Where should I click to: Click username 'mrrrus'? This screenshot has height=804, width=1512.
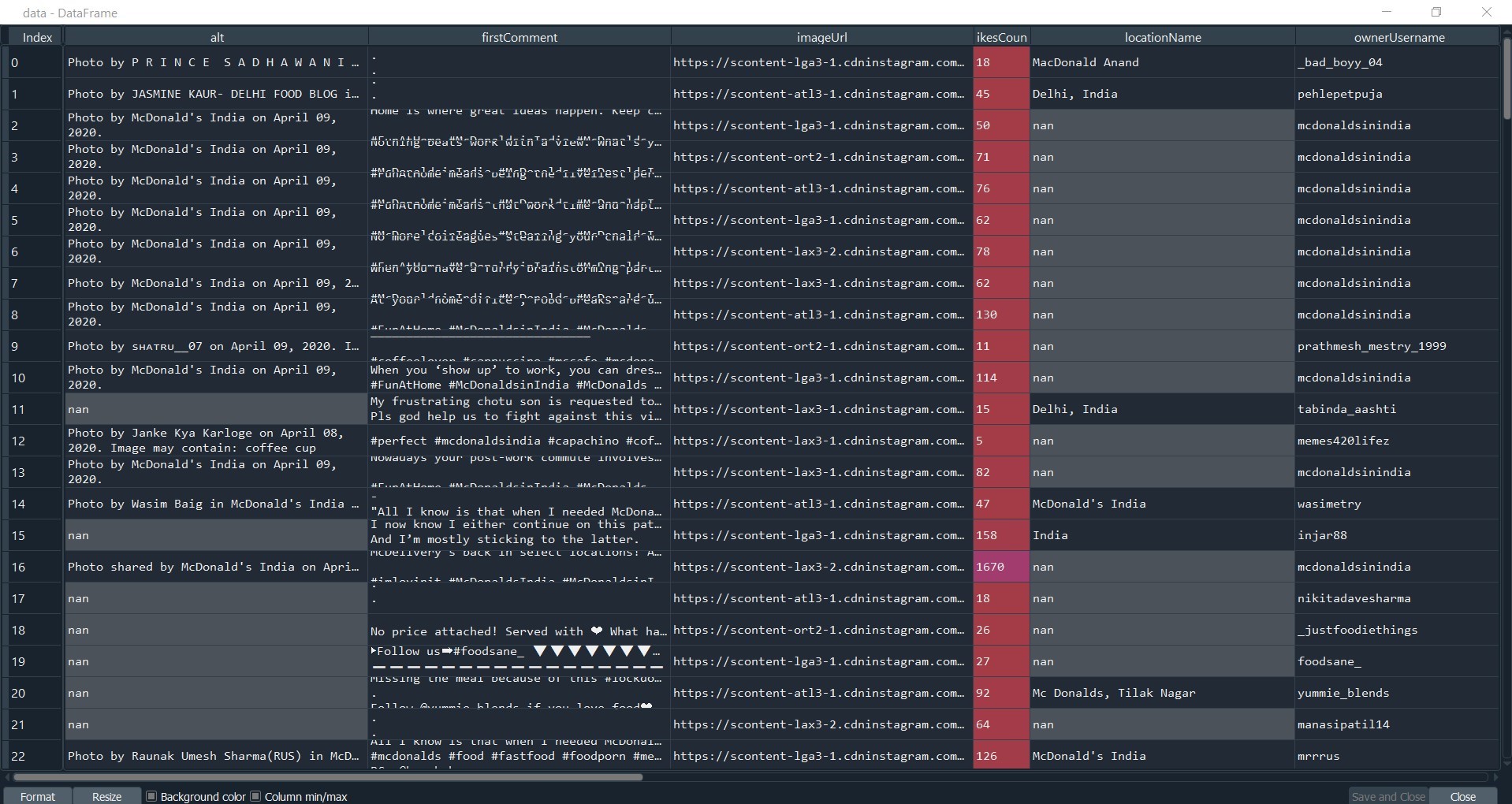1397,756
